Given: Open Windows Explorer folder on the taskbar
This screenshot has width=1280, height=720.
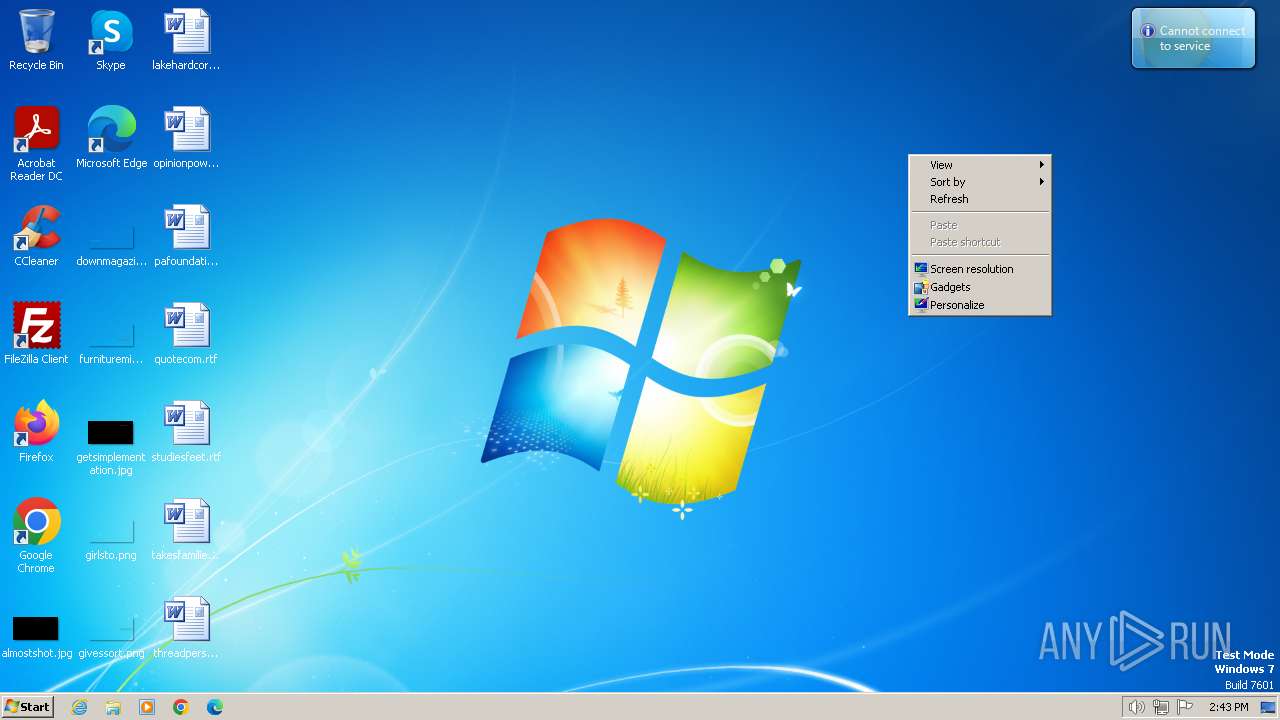Looking at the screenshot, I should tap(113, 707).
